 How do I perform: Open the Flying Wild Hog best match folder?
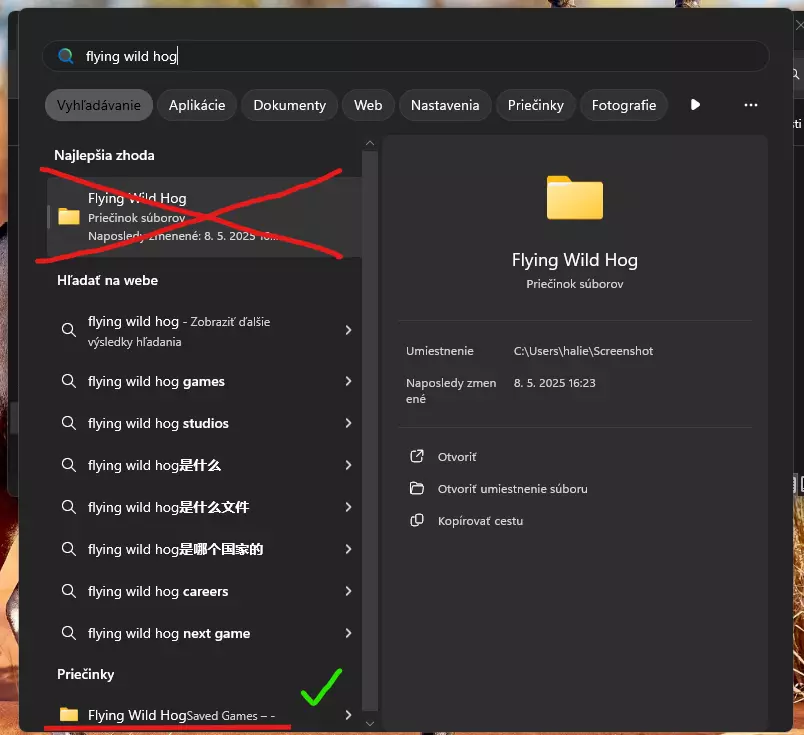pyautogui.click(x=204, y=217)
